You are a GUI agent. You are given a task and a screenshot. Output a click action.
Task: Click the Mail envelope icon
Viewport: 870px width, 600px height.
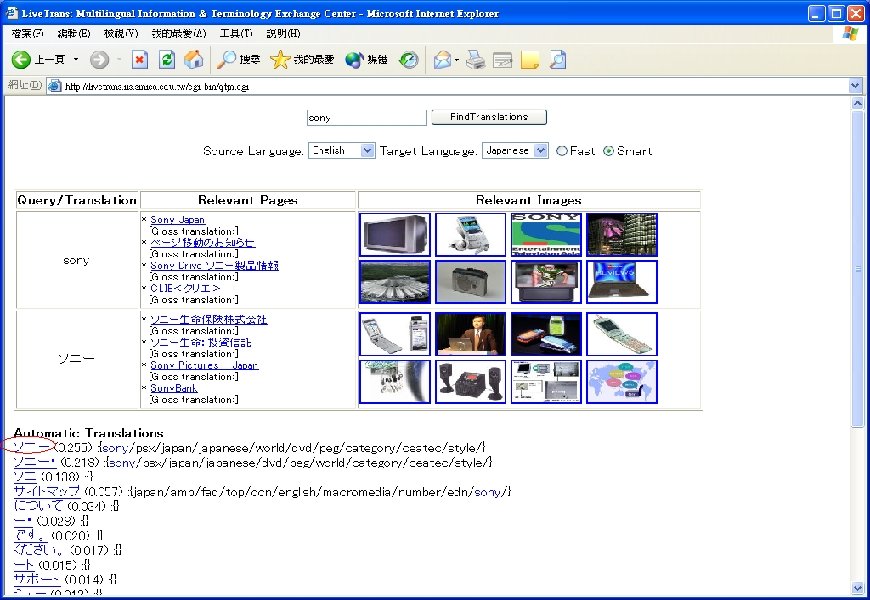(442, 59)
